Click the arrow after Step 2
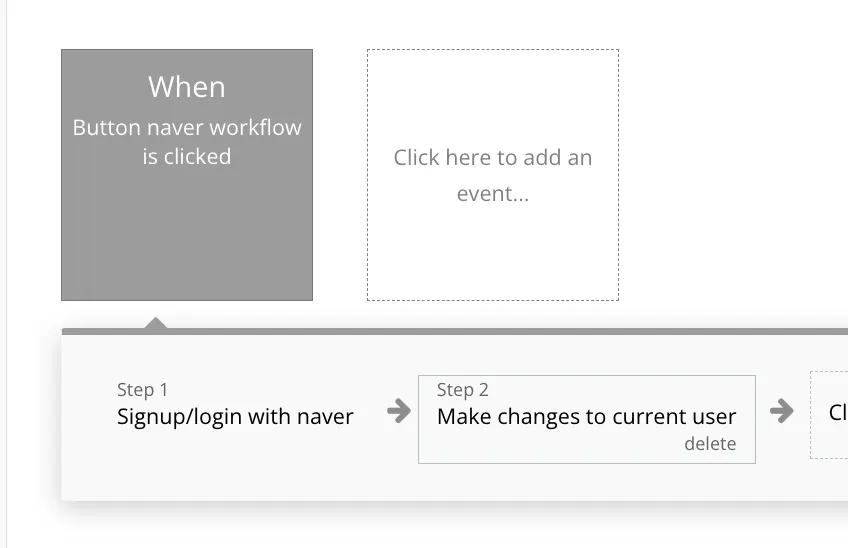 click(782, 411)
